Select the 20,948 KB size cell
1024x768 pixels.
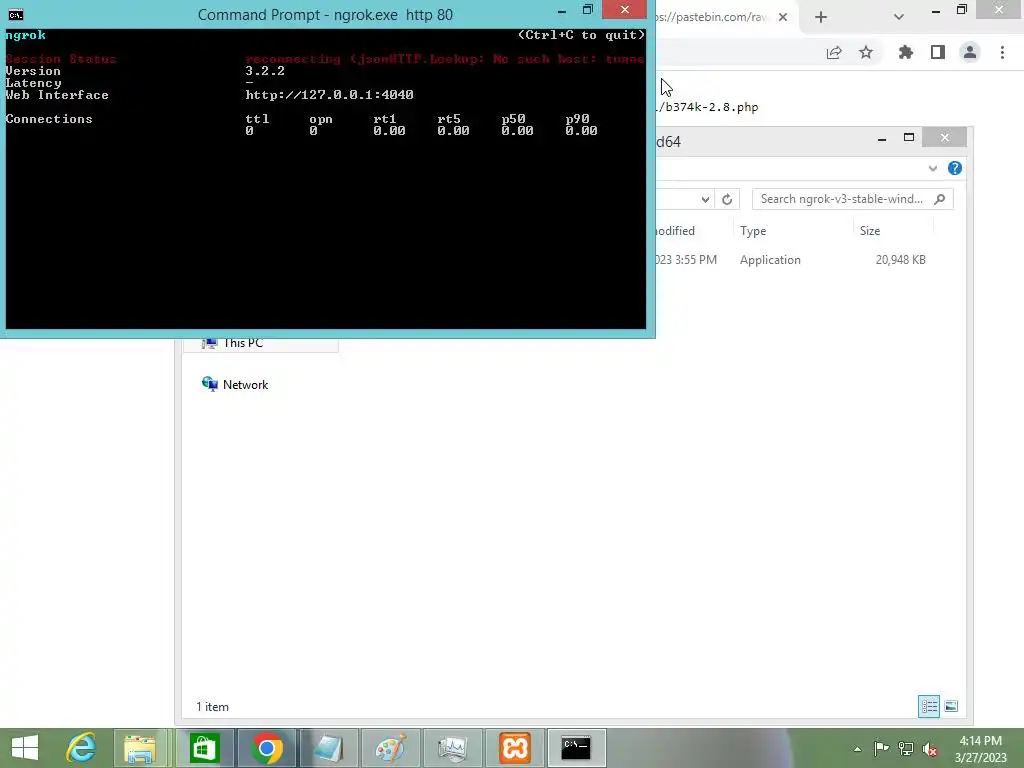[x=901, y=260]
